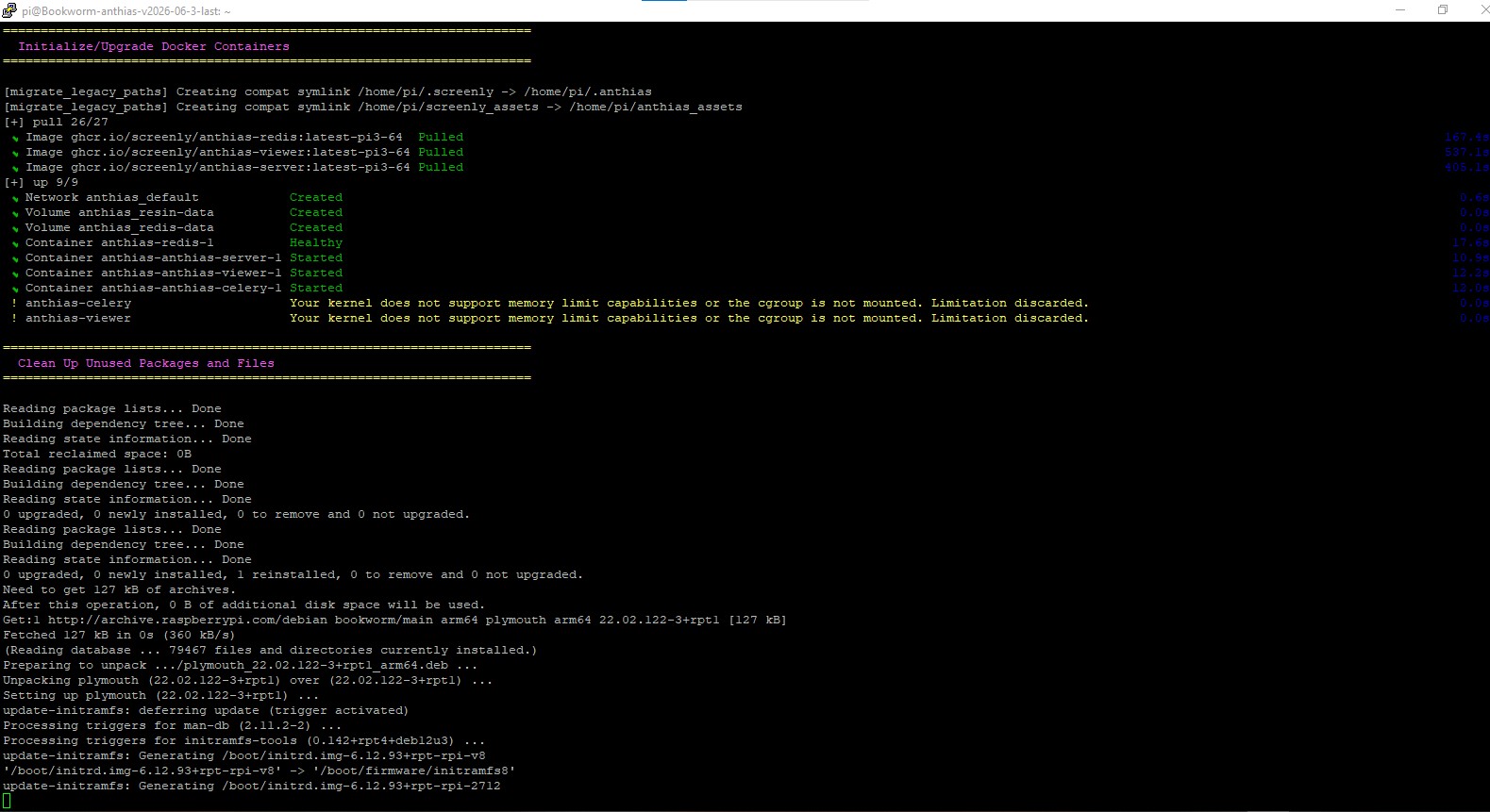Click the kernel memory limit warning for anthias-celery

pyautogui.click(x=689, y=303)
